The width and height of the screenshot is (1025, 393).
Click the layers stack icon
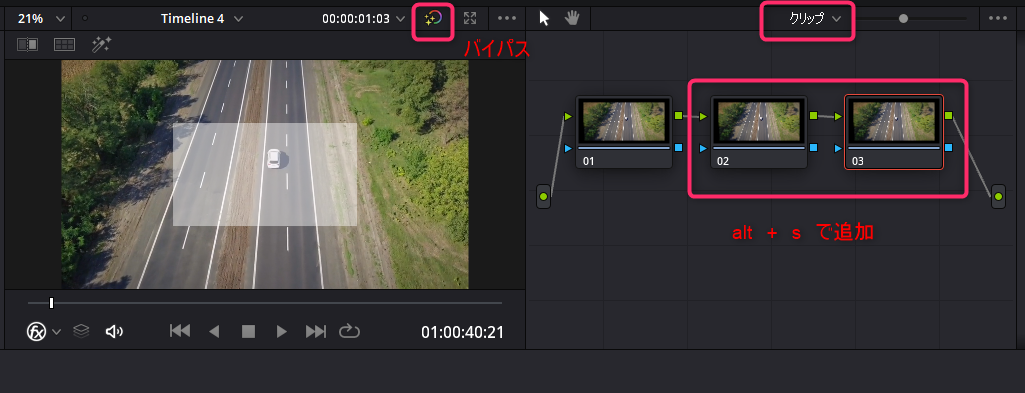pyautogui.click(x=81, y=331)
